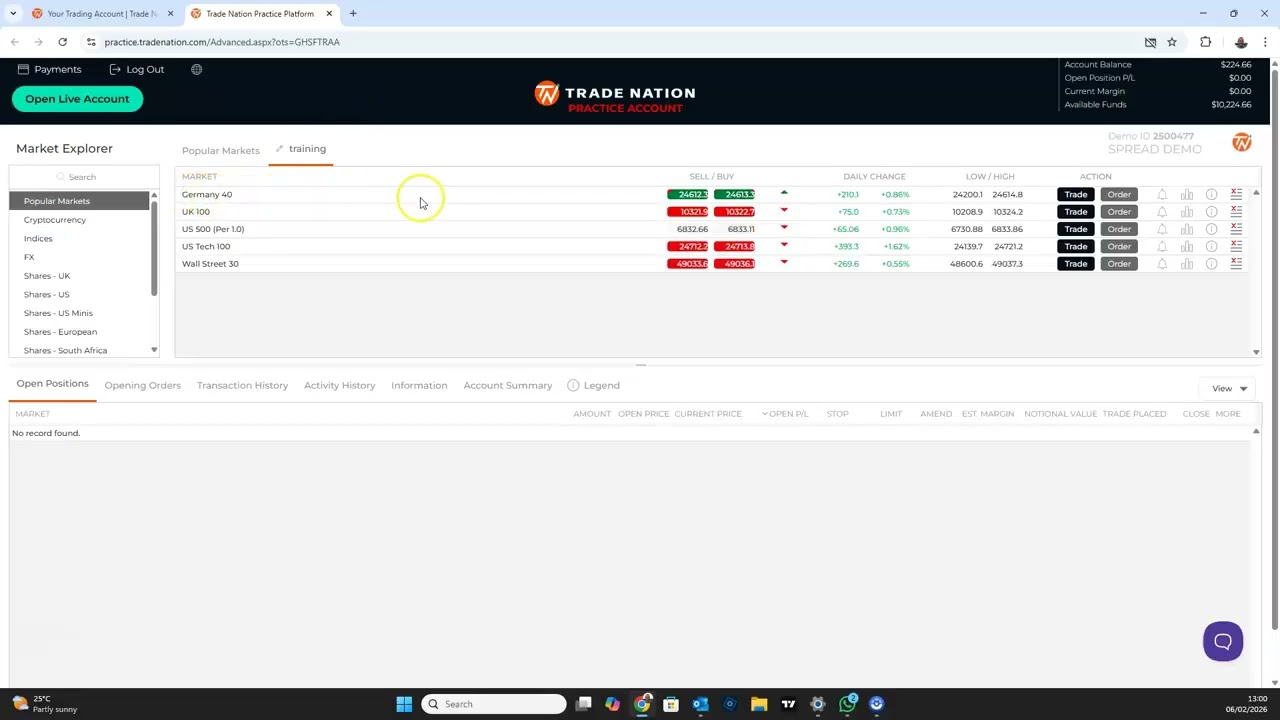Remove Wall Street 30 from list icon

(x=1236, y=264)
